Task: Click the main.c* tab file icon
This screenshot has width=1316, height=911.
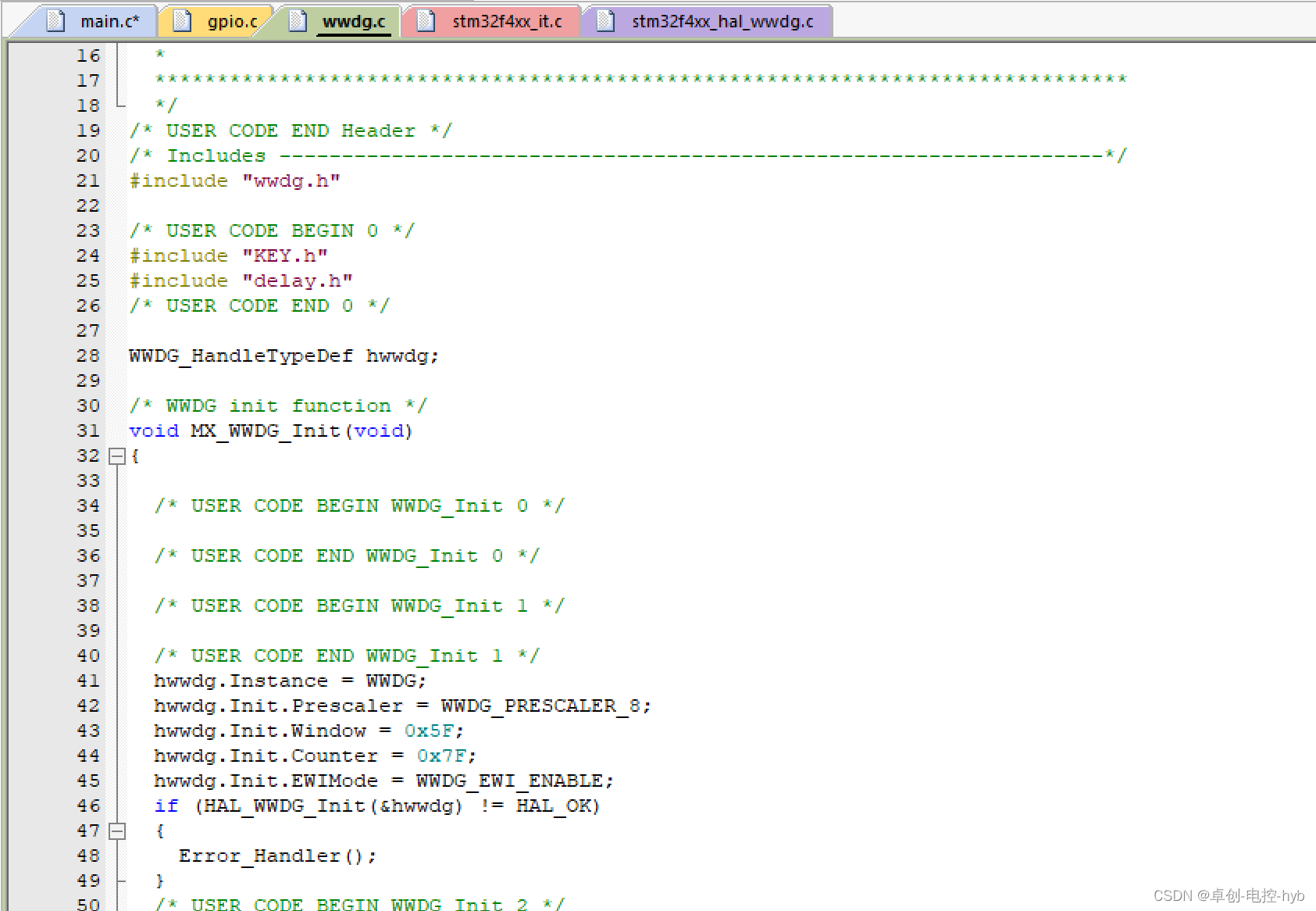Action: (x=55, y=21)
